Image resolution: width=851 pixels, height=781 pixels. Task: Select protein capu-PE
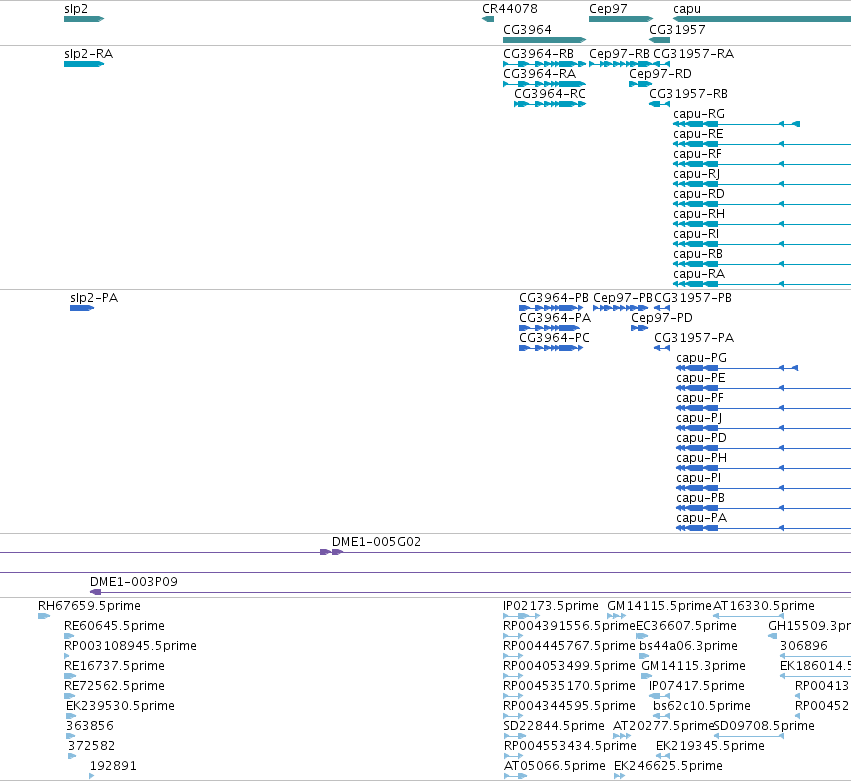(x=701, y=378)
